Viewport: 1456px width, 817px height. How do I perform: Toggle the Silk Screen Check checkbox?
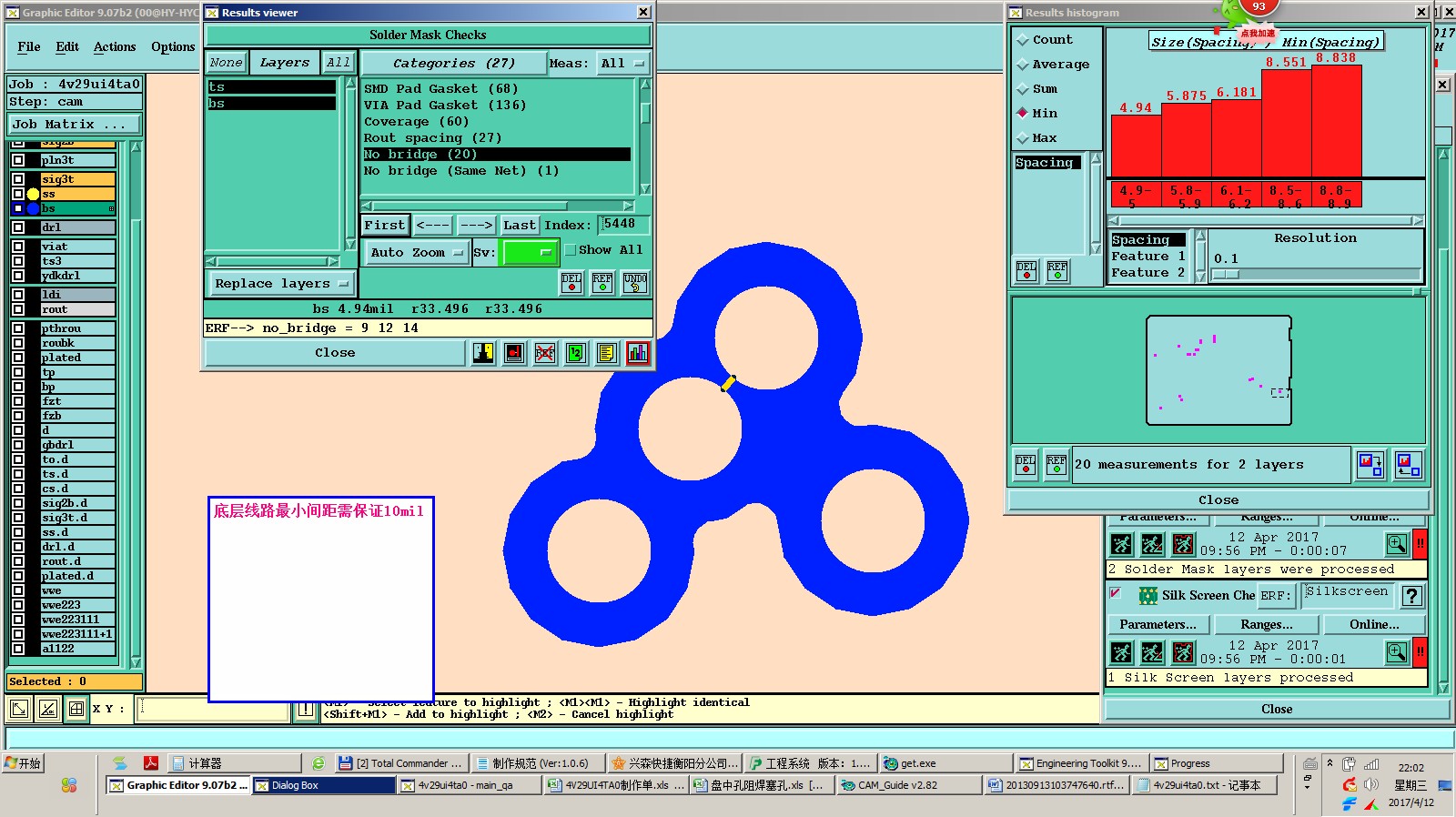coord(1116,593)
